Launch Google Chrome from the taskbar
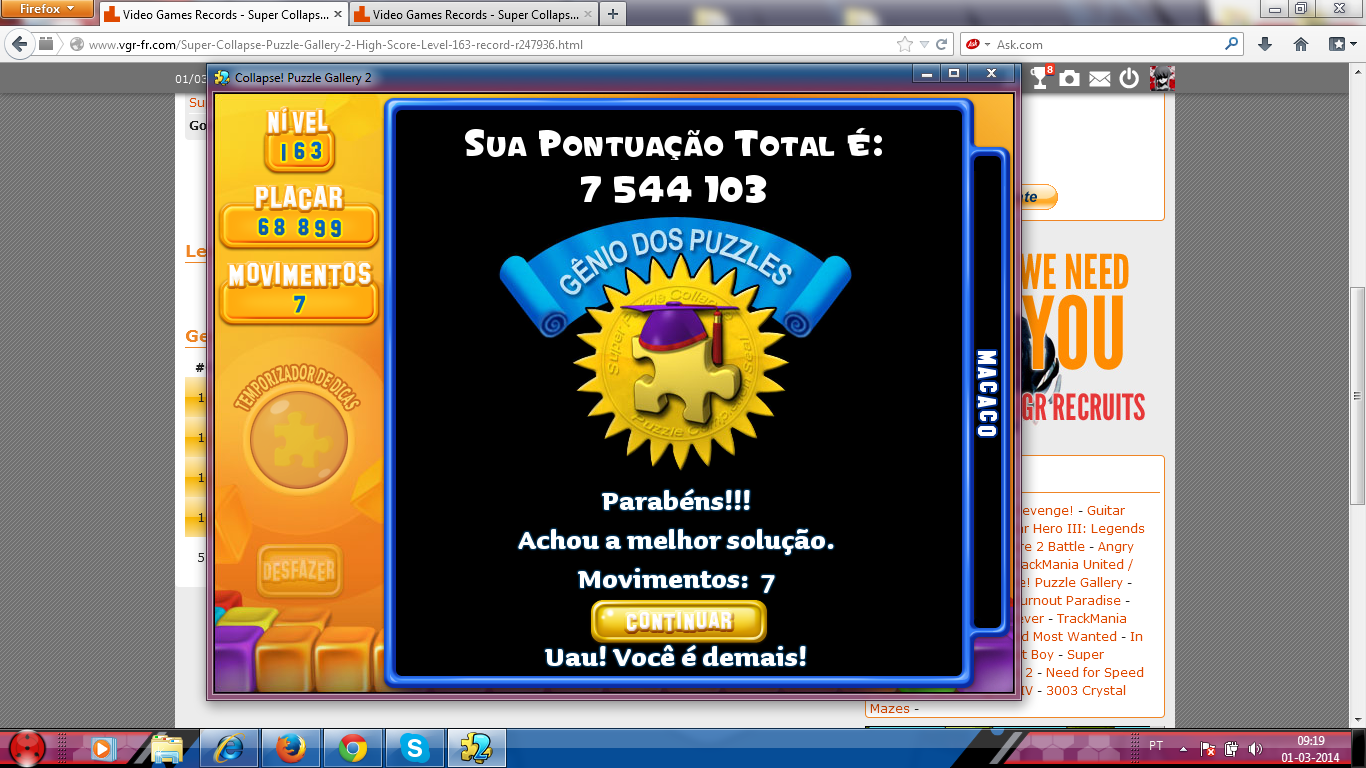The height and width of the screenshot is (768, 1366). point(352,747)
